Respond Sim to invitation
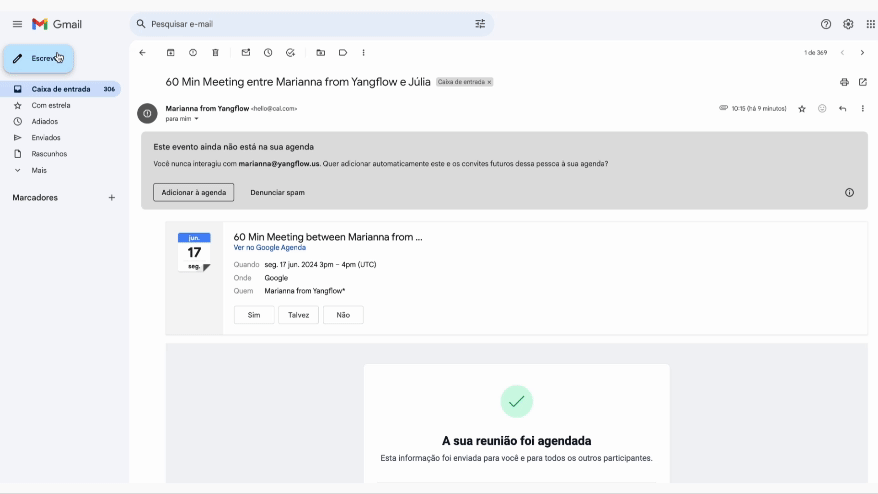The width and height of the screenshot is (878, 494). (254, 315)
